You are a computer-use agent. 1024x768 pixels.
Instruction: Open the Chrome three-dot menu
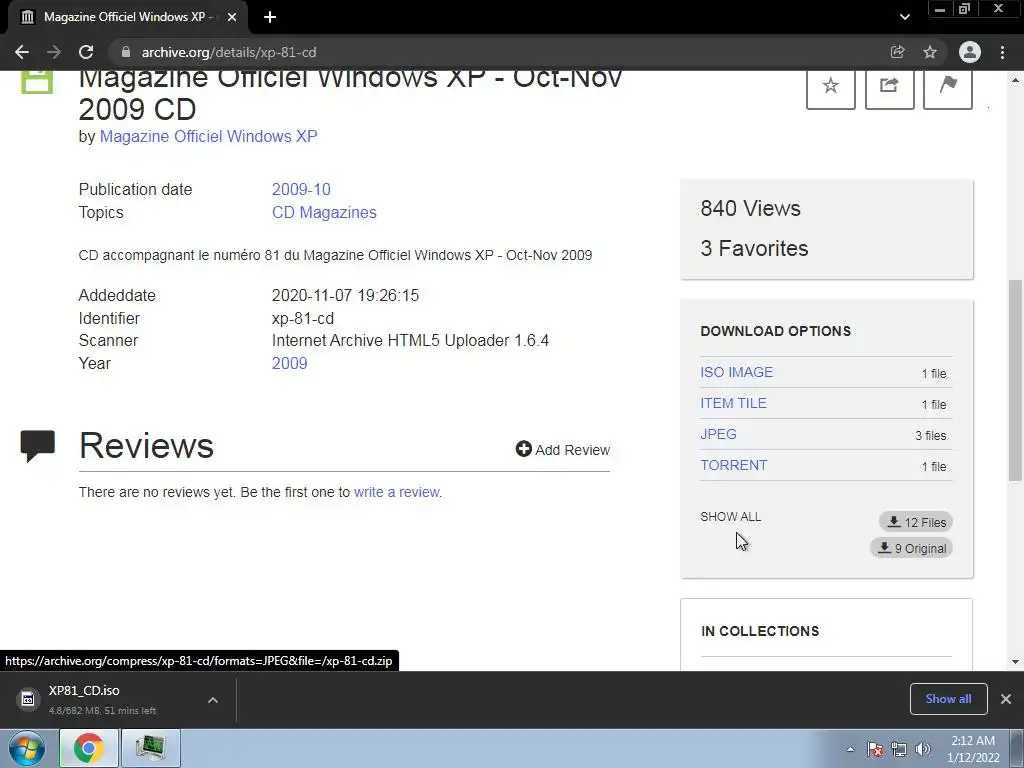1002,52
